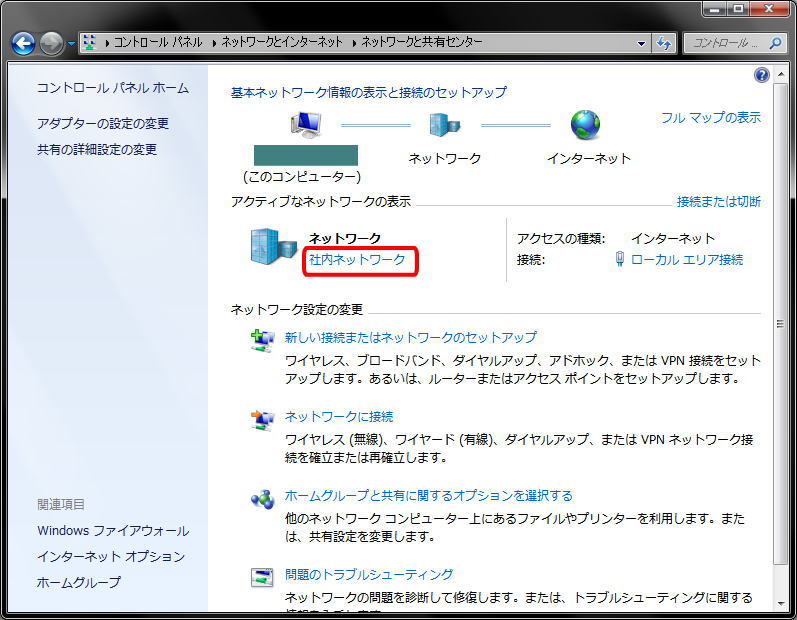
Task: Open コントロール パネル breadcrumb
Action: pyautogui.click(x=158, y=42)
